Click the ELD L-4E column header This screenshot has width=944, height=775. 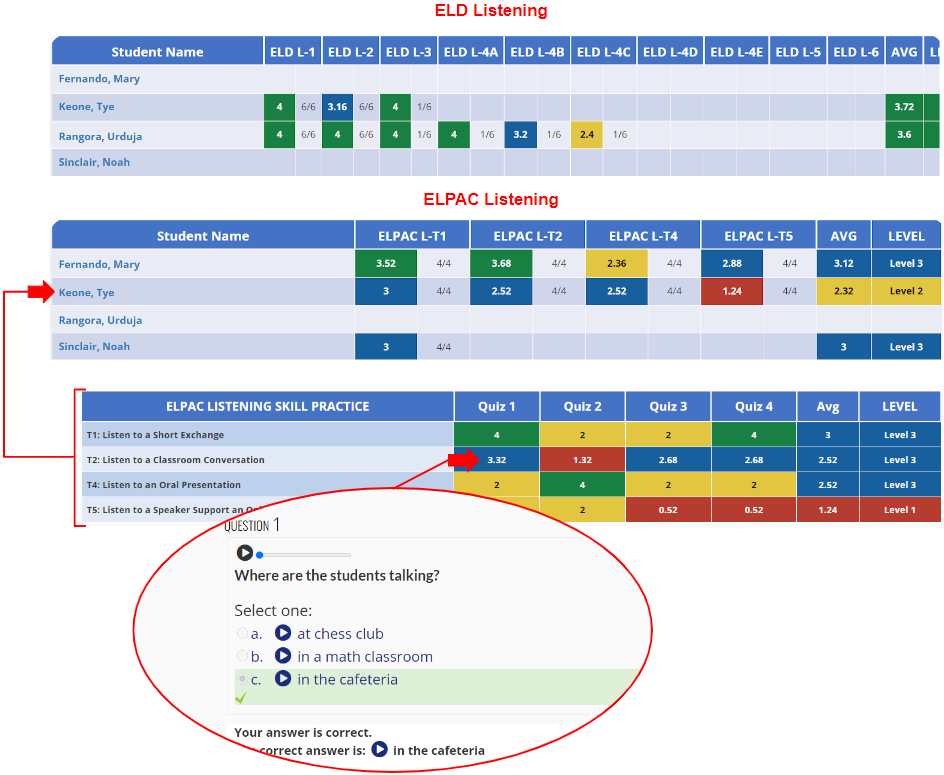(736, 52)
